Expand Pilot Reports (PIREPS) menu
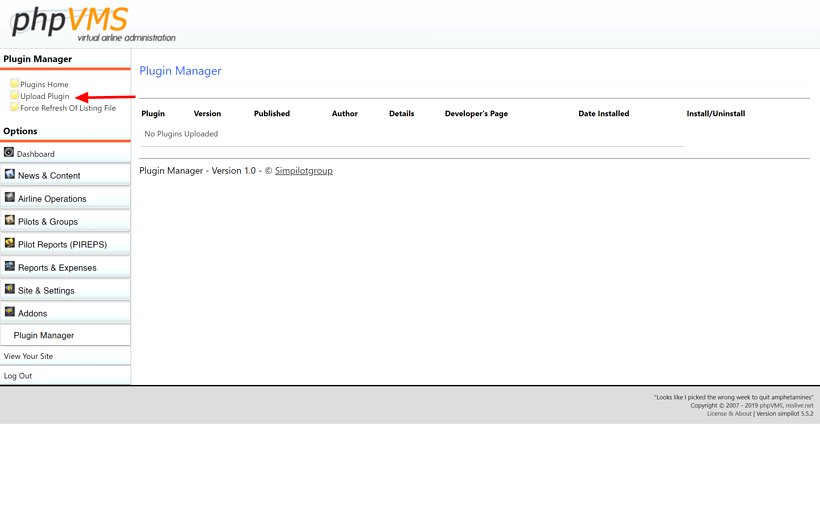 (x=63, y=245)
